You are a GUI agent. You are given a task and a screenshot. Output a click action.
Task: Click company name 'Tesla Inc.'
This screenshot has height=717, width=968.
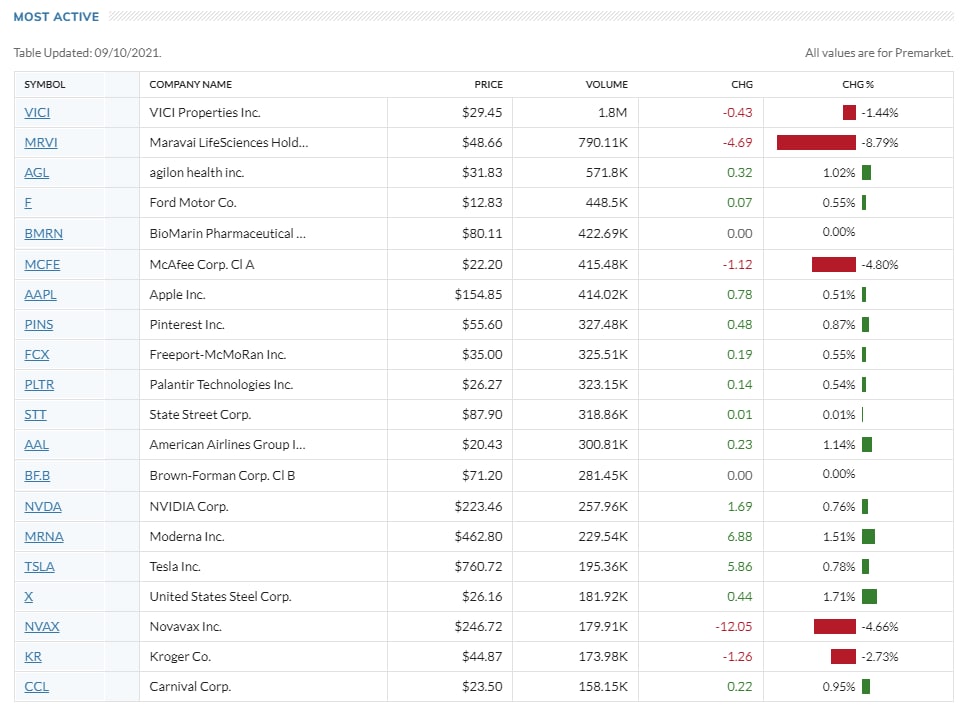point(175,566)
